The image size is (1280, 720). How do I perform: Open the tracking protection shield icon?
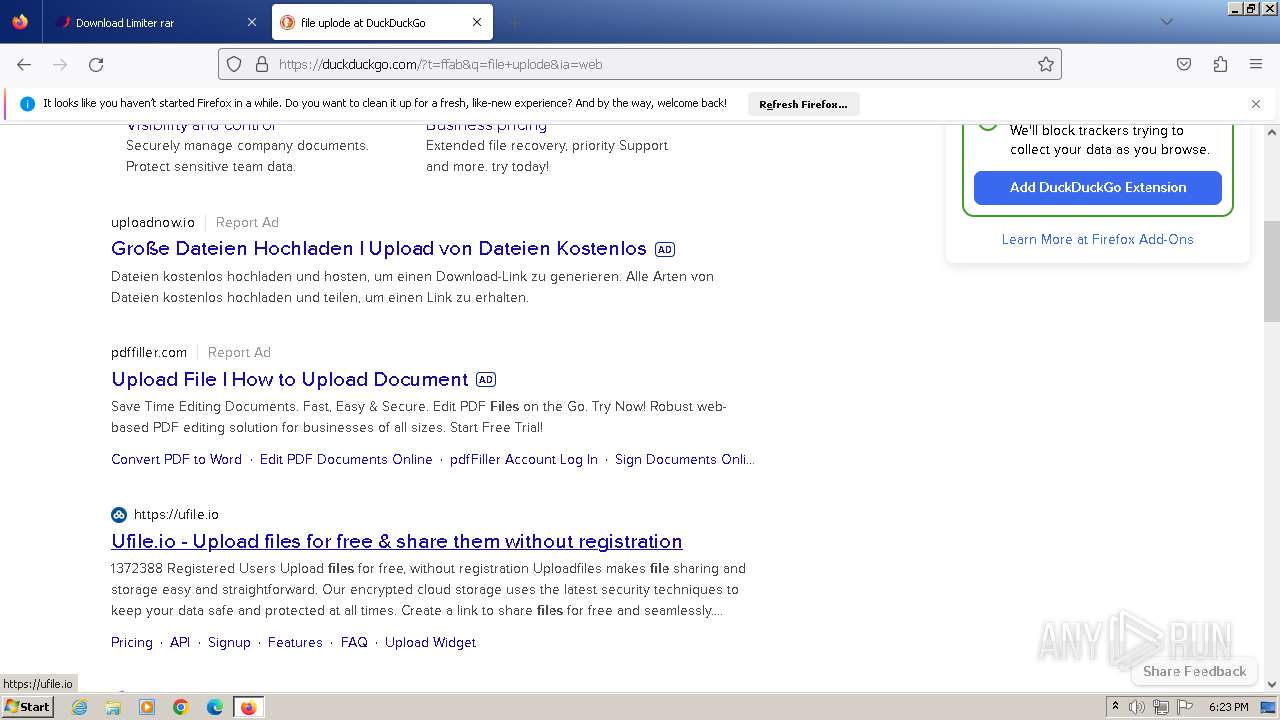click(x=234, y=64)
